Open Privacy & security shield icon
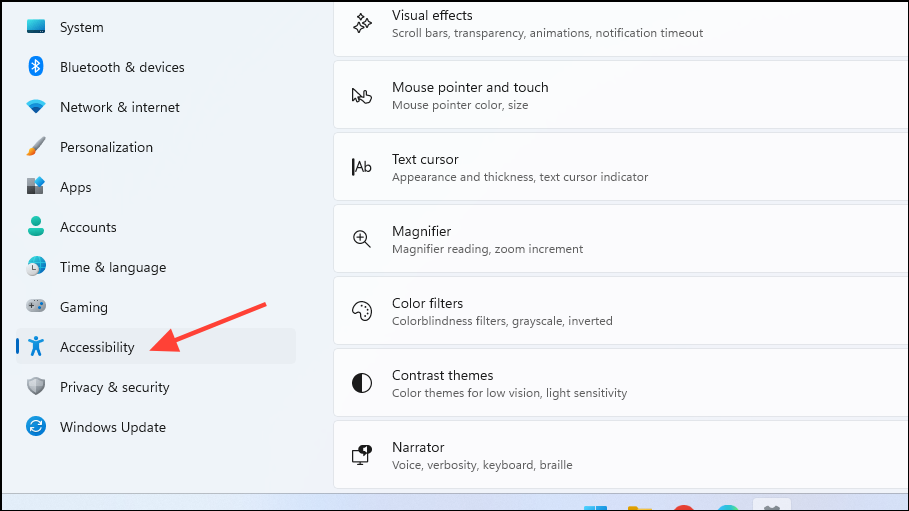909x511 pixels. pos(36,386)
